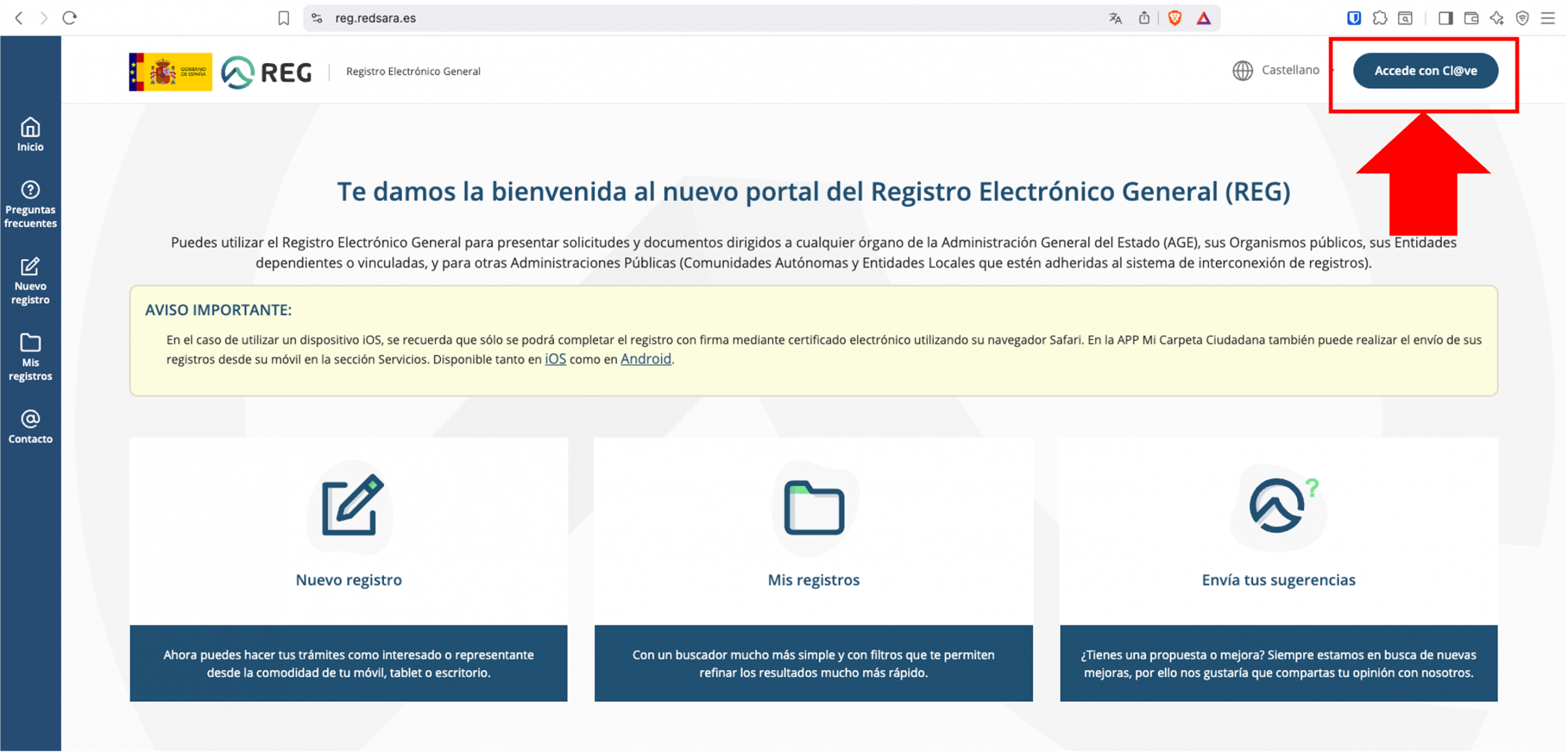
Task: Click the Contacto at-sign icon
Action: [x=30, y=427]
